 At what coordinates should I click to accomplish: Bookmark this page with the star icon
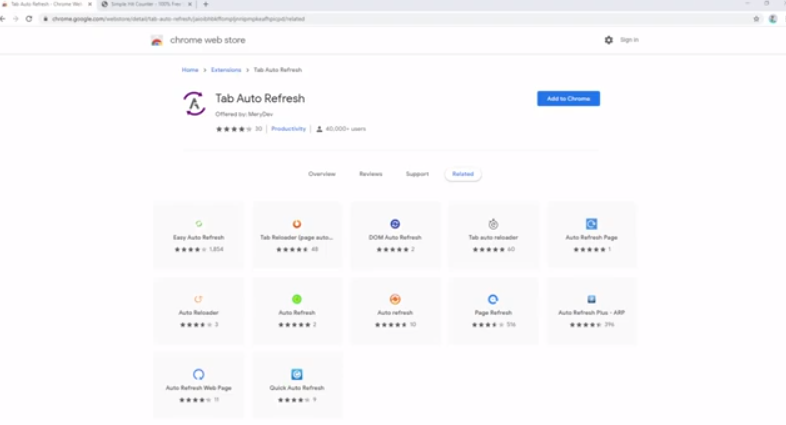[x=756, y=19]
